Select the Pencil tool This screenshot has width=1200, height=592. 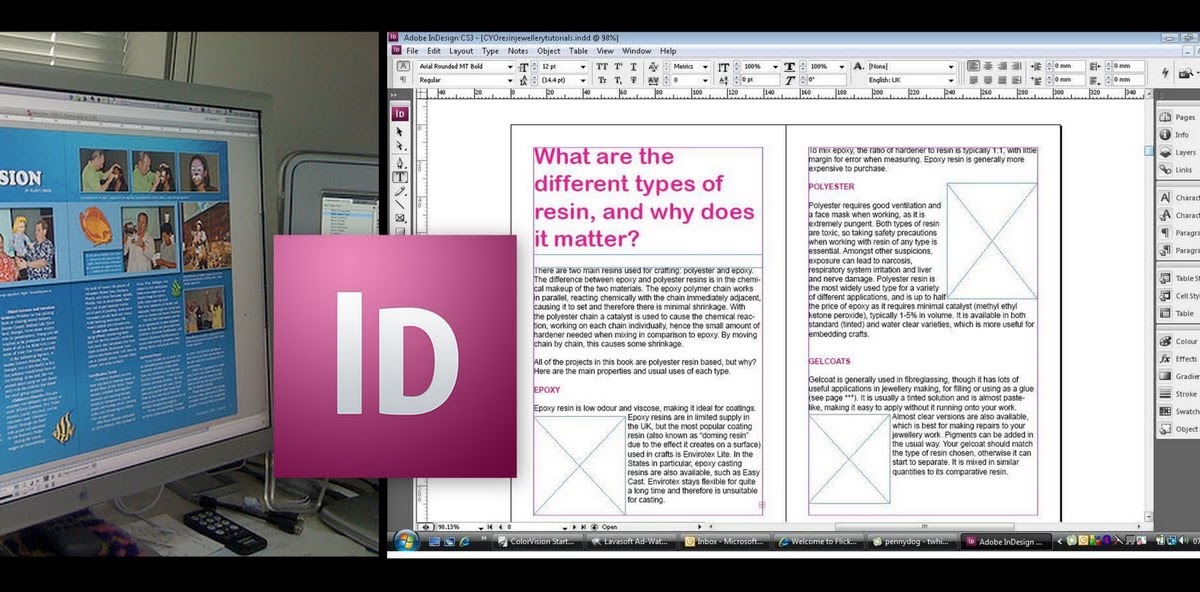(400, 190)
